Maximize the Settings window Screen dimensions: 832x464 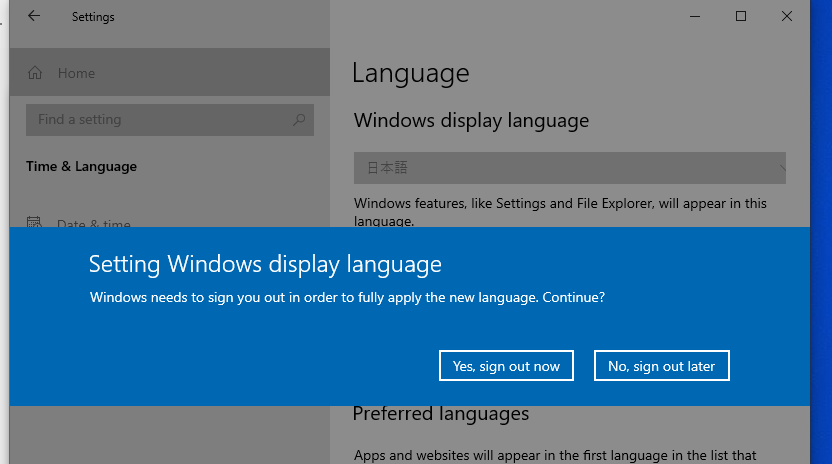coord(741,16)
